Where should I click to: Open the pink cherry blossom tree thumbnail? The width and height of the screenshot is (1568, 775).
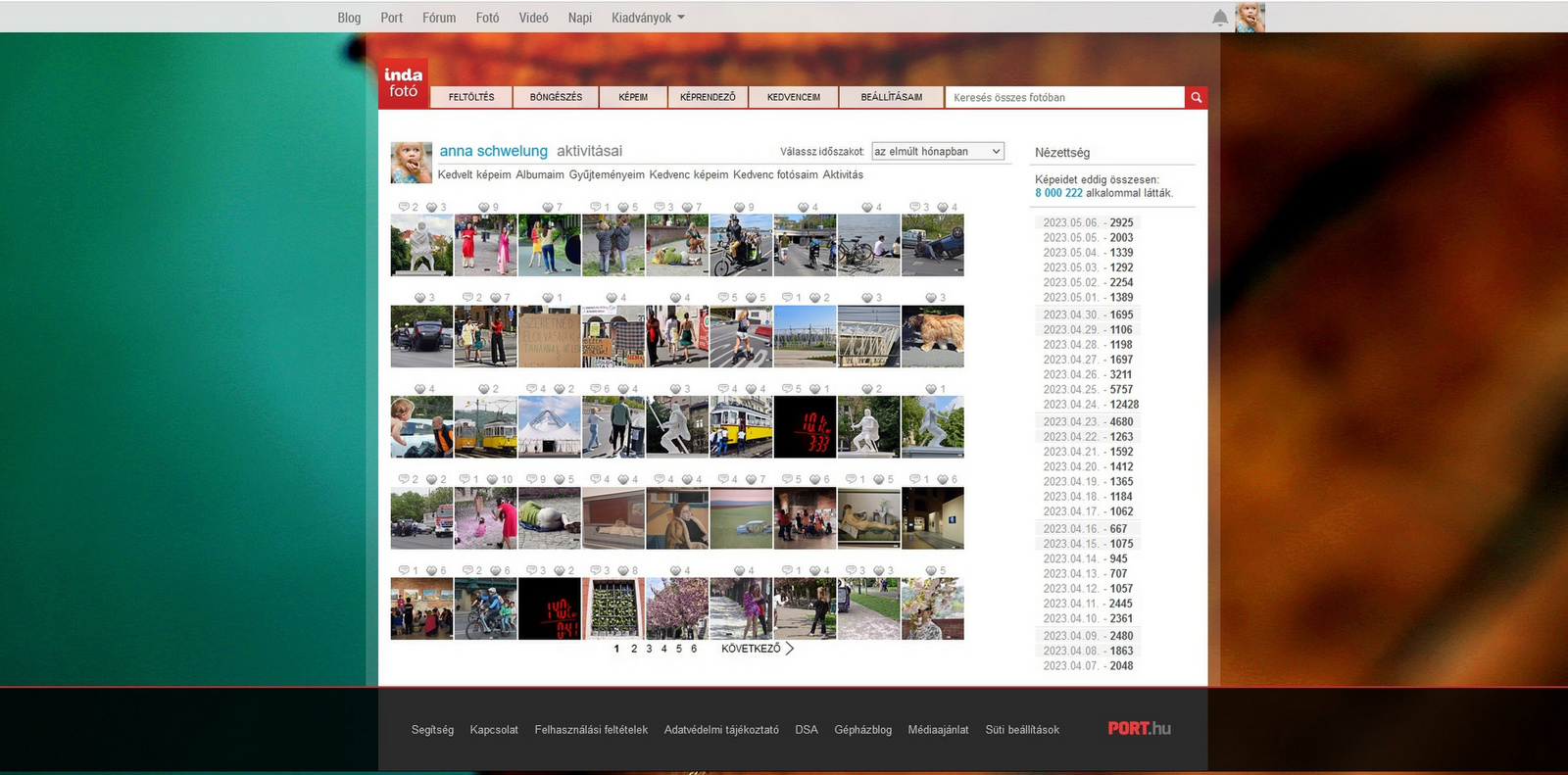point(677,608)
